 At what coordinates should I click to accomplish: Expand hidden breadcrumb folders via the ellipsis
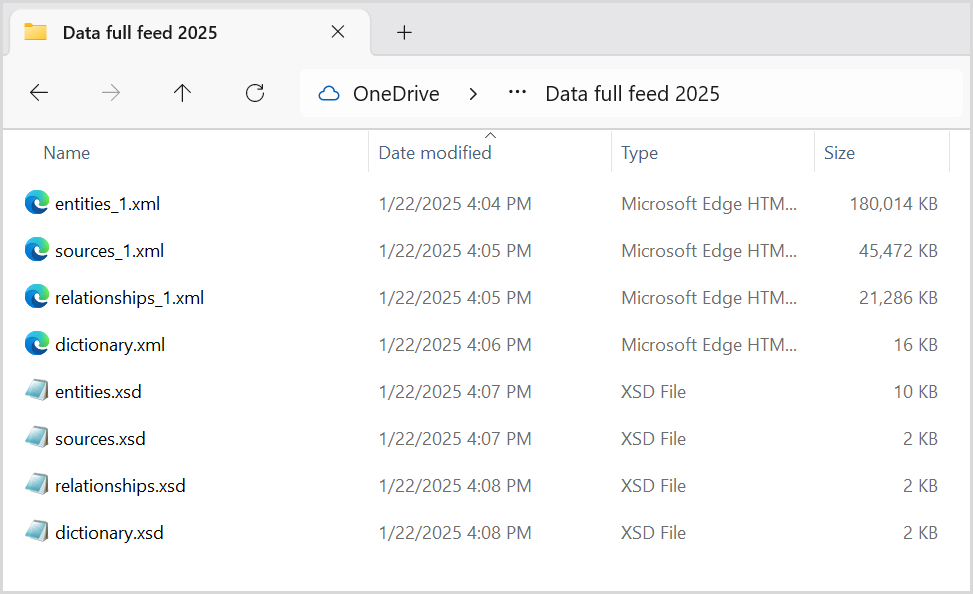click(517, 93)
